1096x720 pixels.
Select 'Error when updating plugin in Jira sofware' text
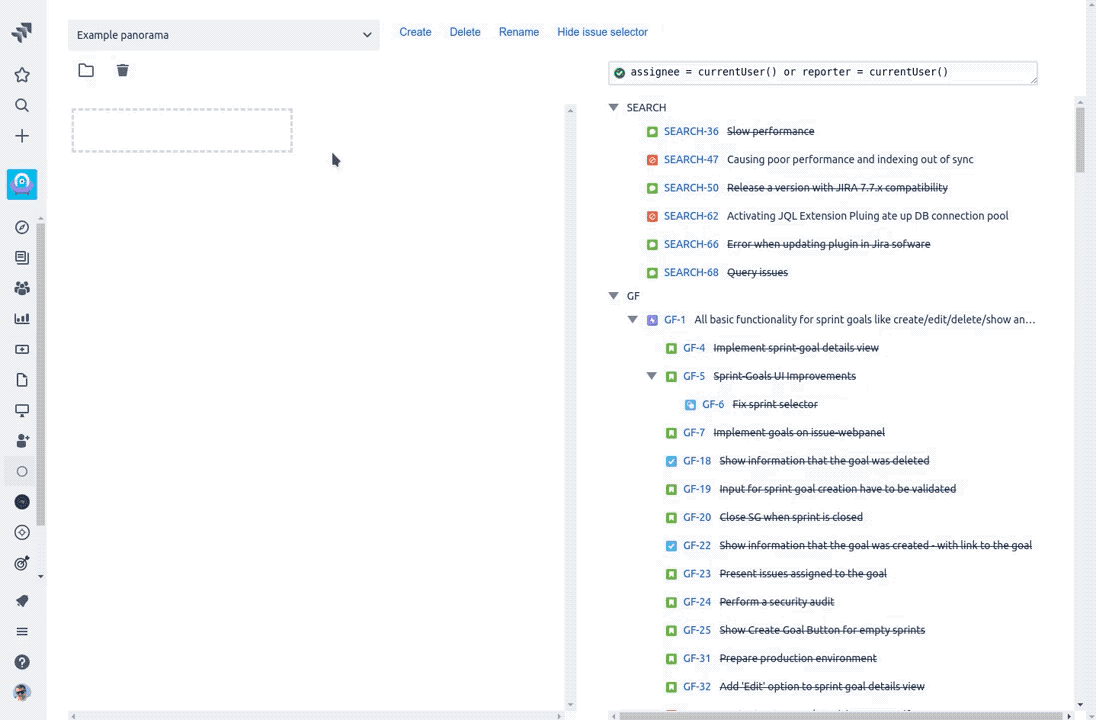[x=828, y=245]
